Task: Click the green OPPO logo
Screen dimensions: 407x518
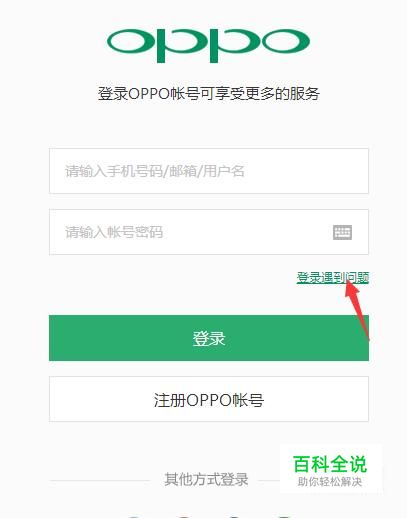Action: point(208,45)
